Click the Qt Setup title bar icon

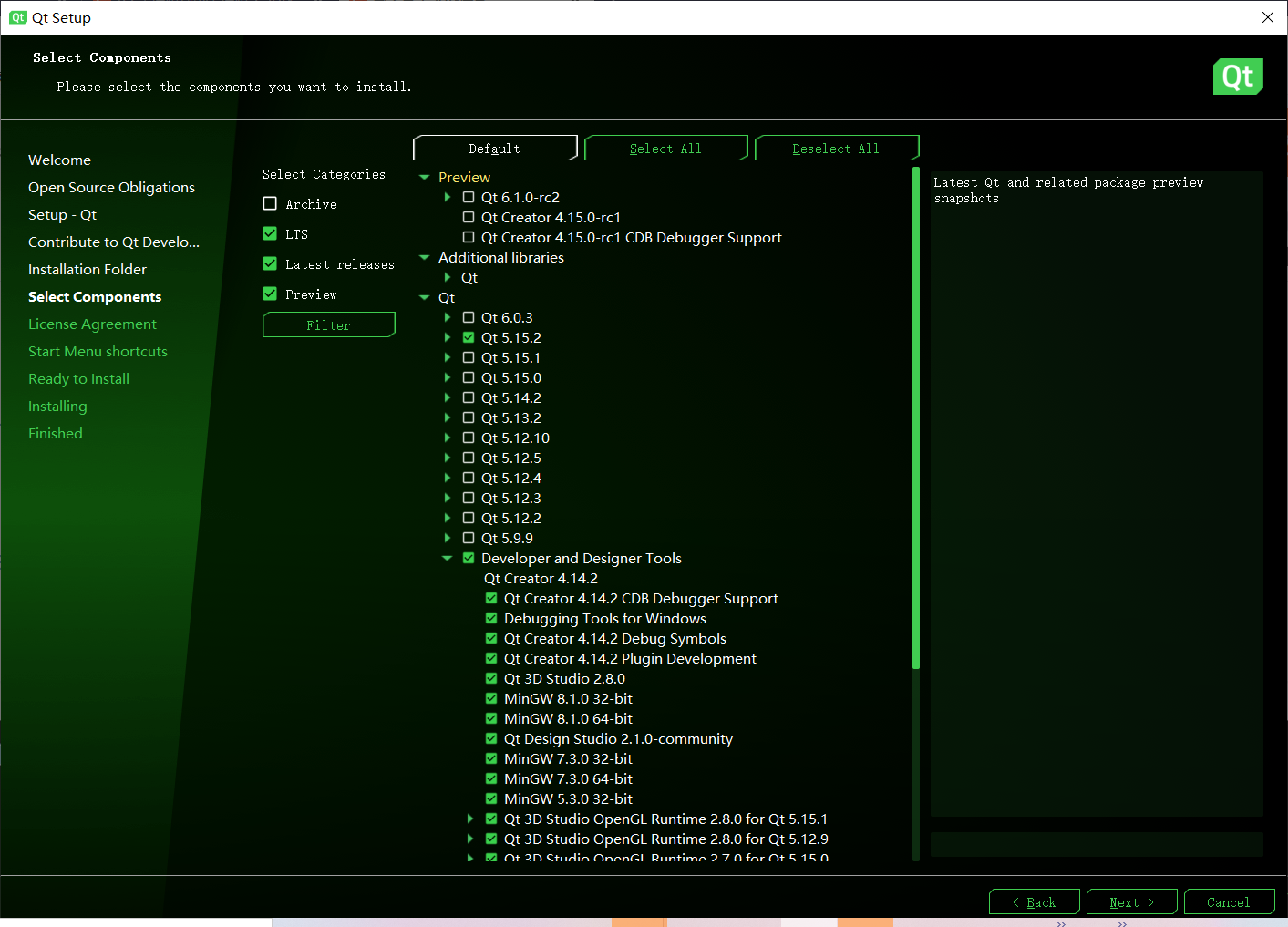coord(18,17)
